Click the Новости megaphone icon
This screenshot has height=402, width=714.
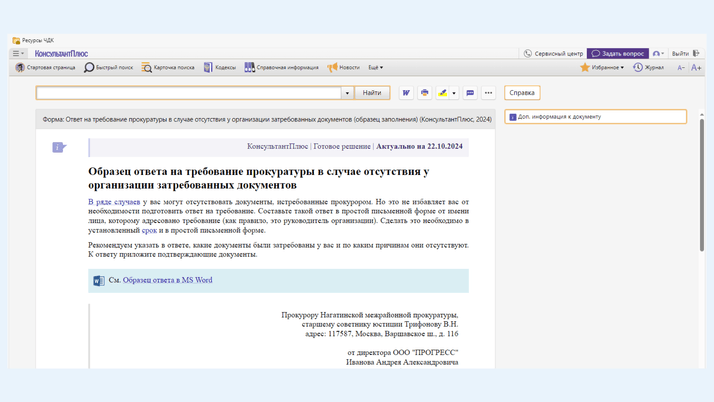click(x=332, y=67)
